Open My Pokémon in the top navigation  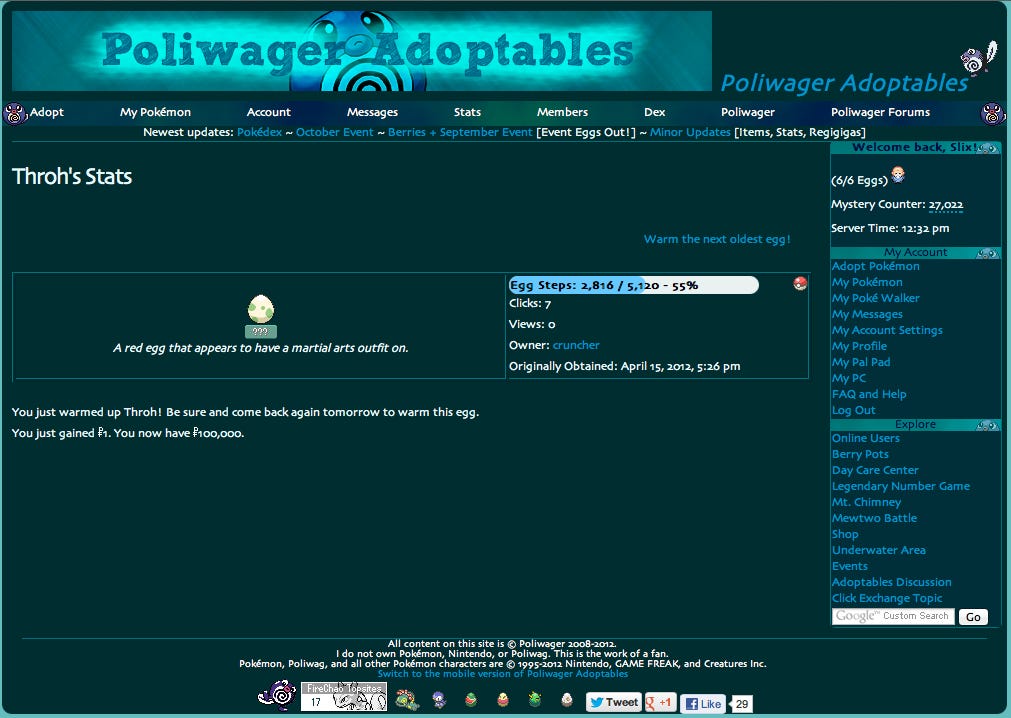pyautogui.click(x=155, y=112)
